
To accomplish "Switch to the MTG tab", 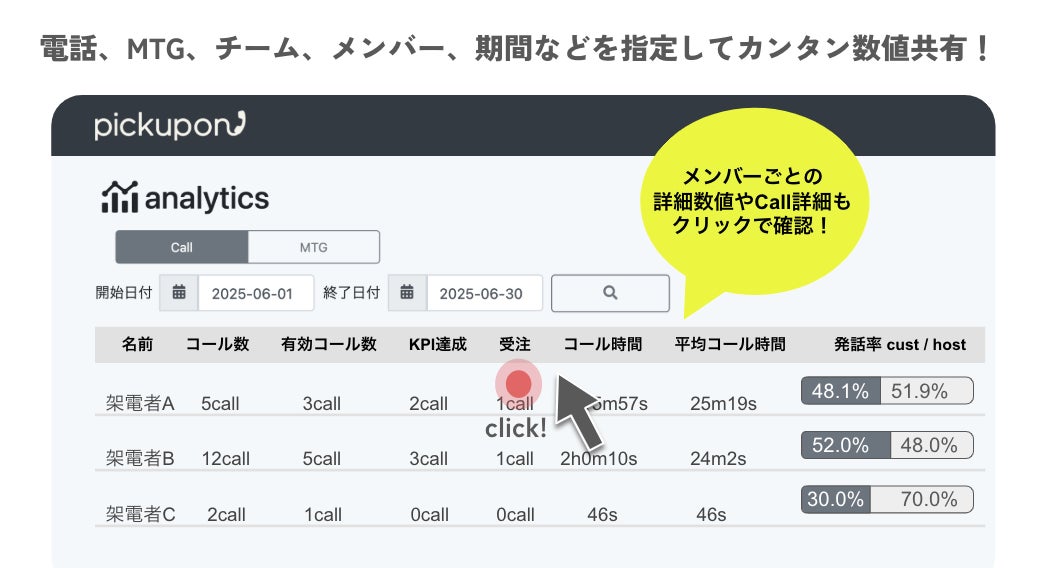I will click(313, 247).
